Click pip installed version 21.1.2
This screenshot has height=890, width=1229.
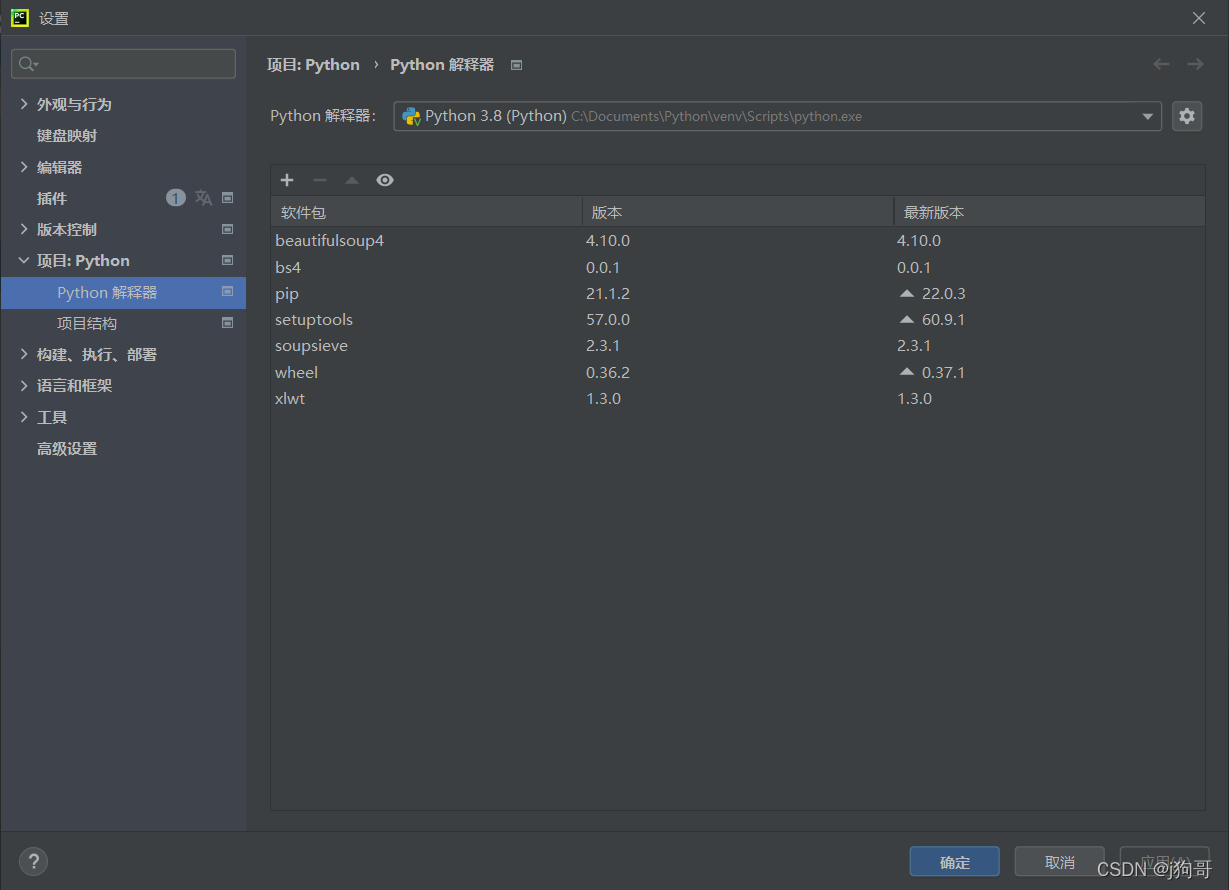(x=608, y=293)
